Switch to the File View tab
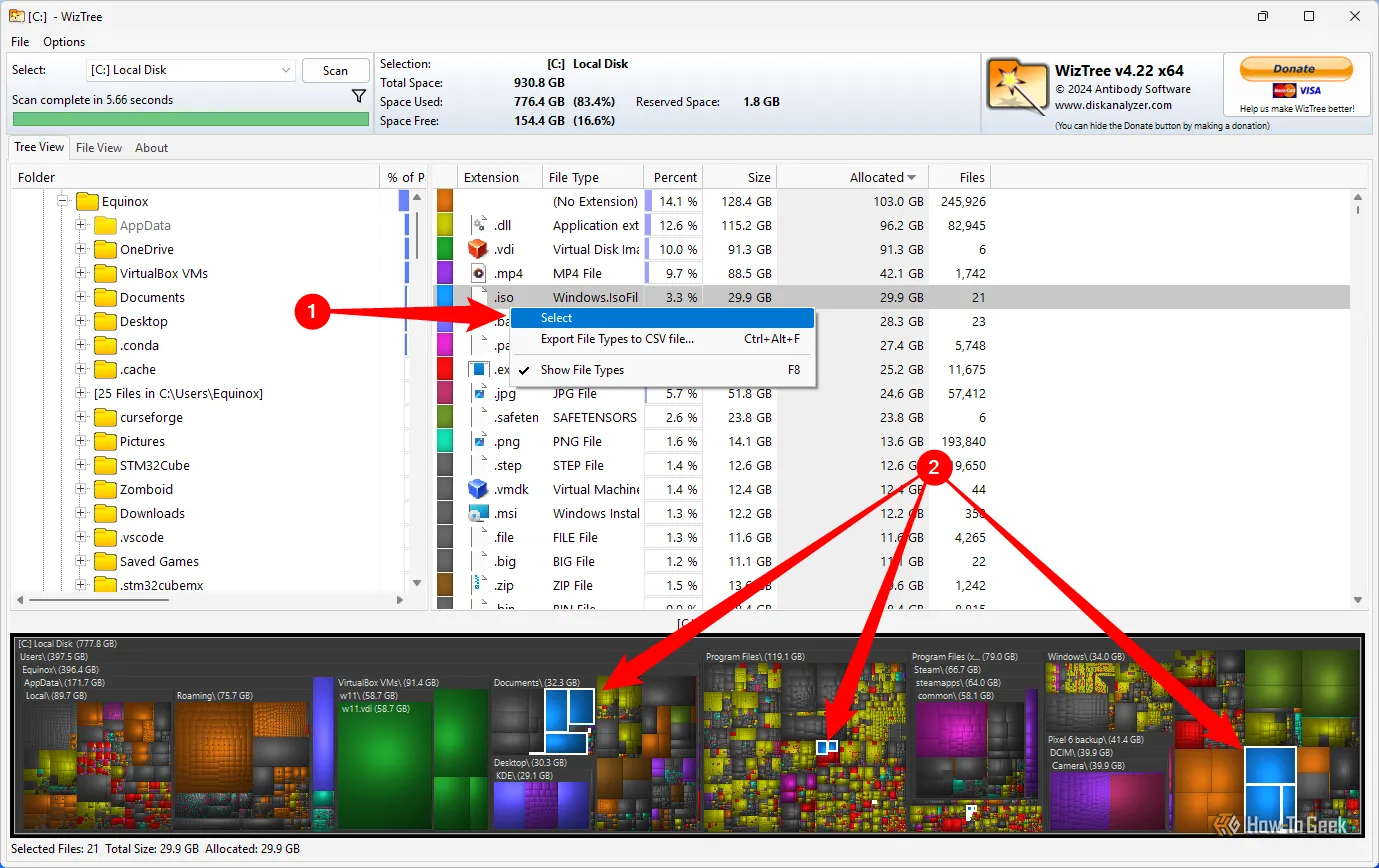The width and height of the screenshot is (1379, 868). pyautogui.click(x=99, y=148)
